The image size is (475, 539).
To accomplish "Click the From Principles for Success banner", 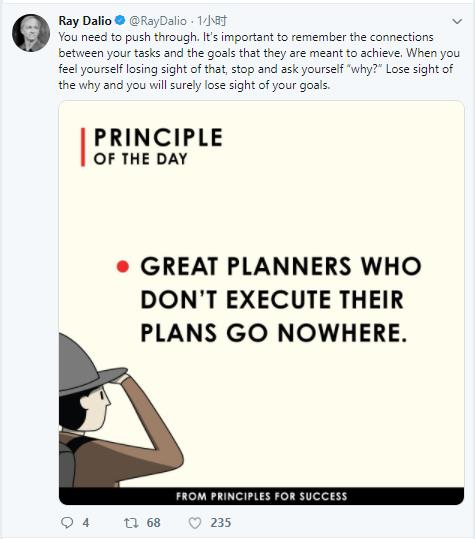I will point(261,496).
